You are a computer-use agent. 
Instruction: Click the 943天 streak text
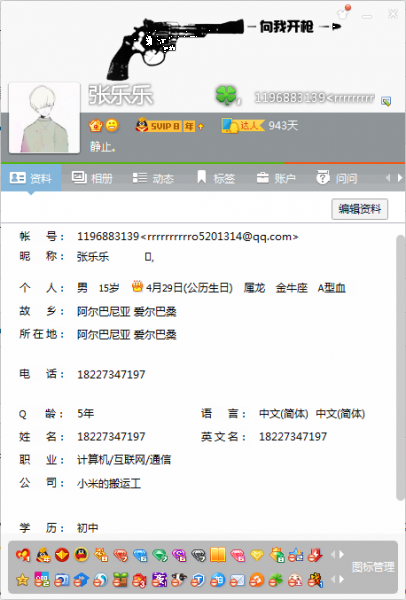pyautogui.click(x=283, y=126)
